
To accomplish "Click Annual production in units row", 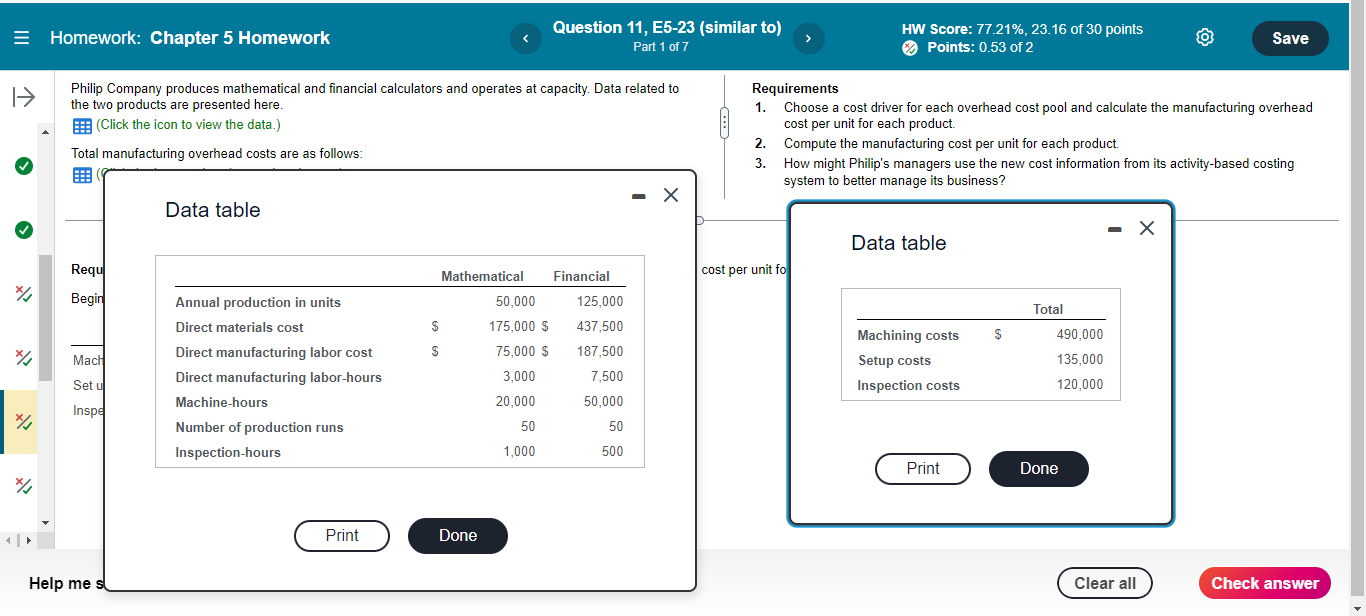I will (x=400, y=302).
